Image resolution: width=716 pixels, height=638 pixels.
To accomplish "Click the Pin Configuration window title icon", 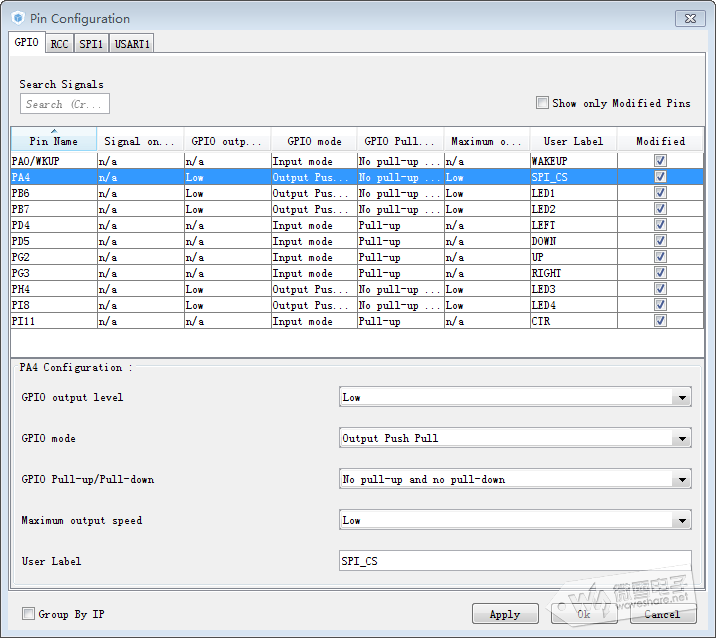I will [17, 18].
